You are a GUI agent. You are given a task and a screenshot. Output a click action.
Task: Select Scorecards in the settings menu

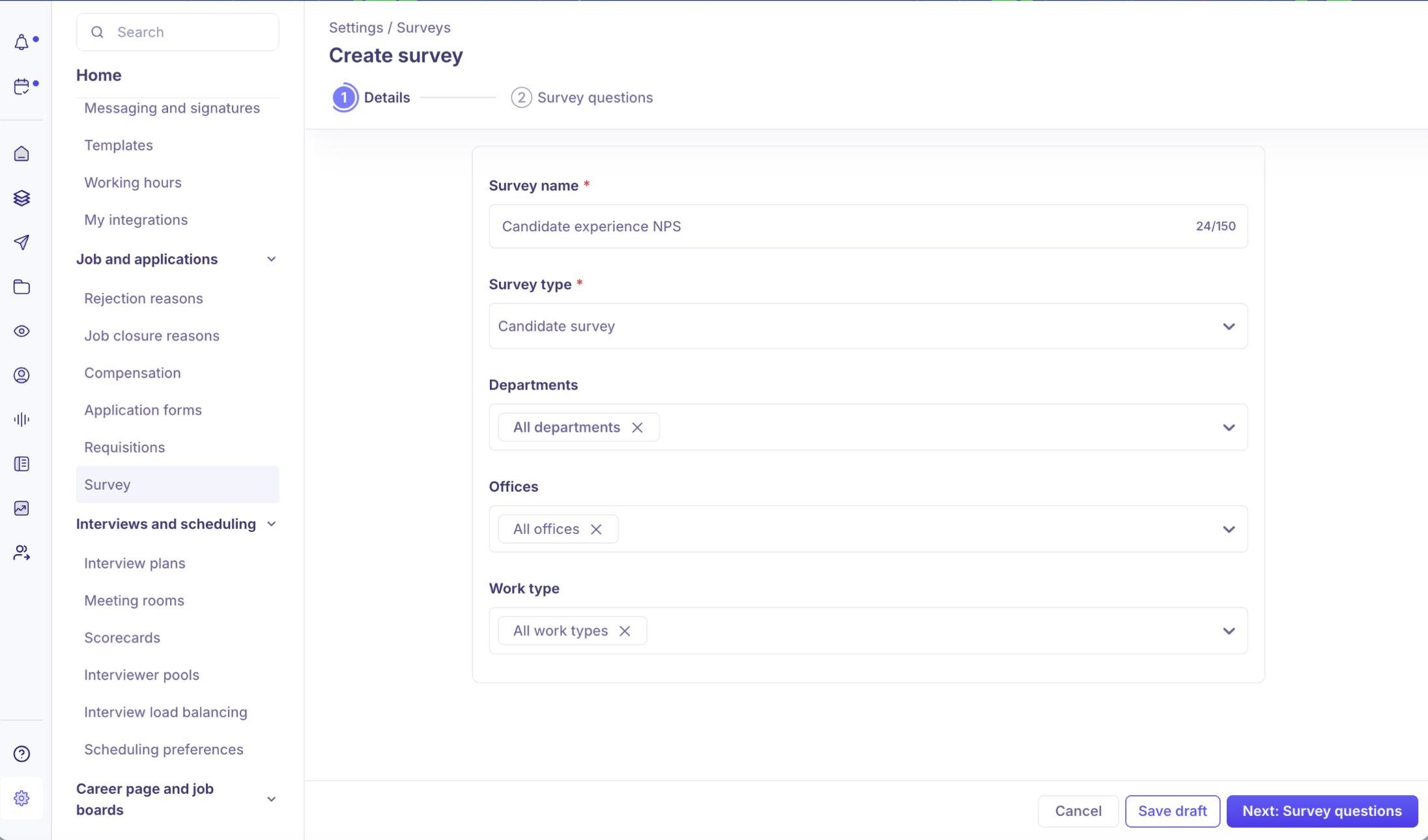point(122,637)
